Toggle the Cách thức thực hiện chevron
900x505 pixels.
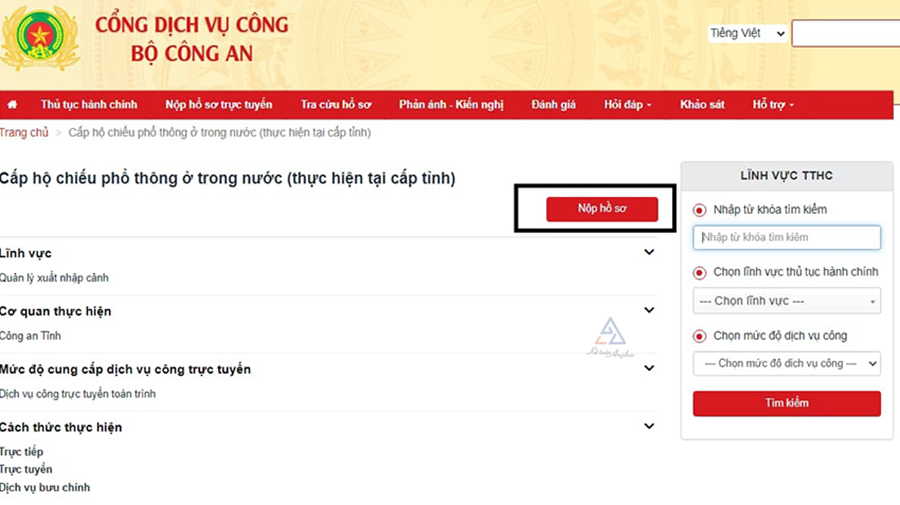pyautogui.click(x=649, y=426)
